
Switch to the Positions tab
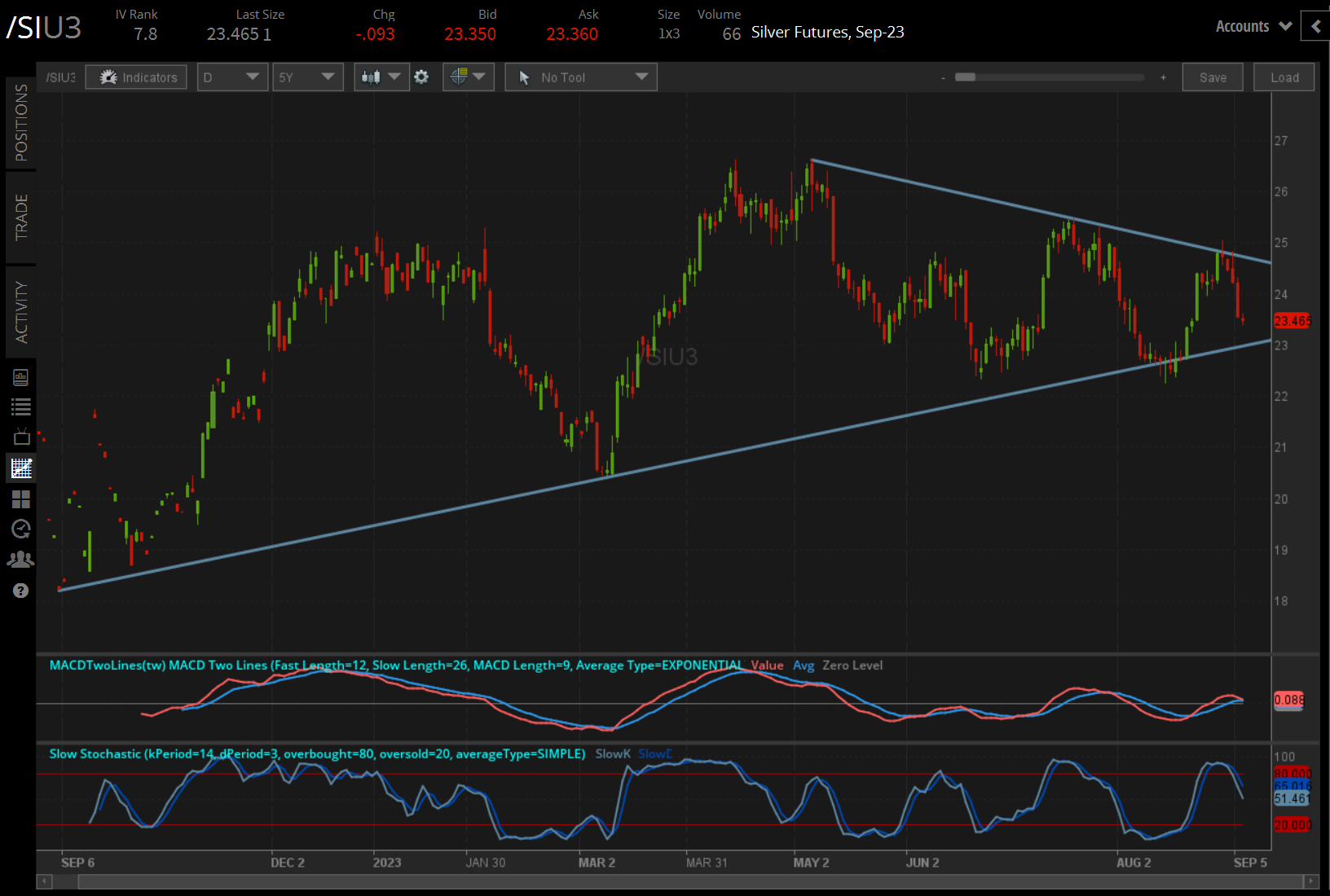[21, 123]
